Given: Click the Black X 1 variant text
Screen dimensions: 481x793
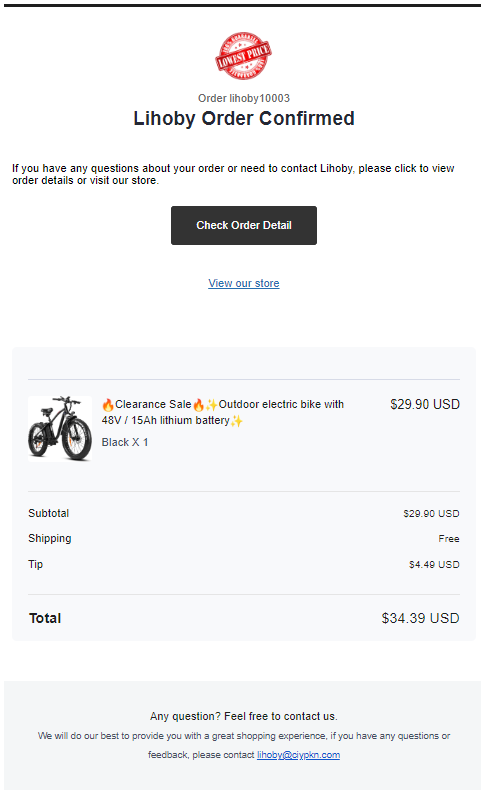Looking at the screenshot, I should 125,442.
